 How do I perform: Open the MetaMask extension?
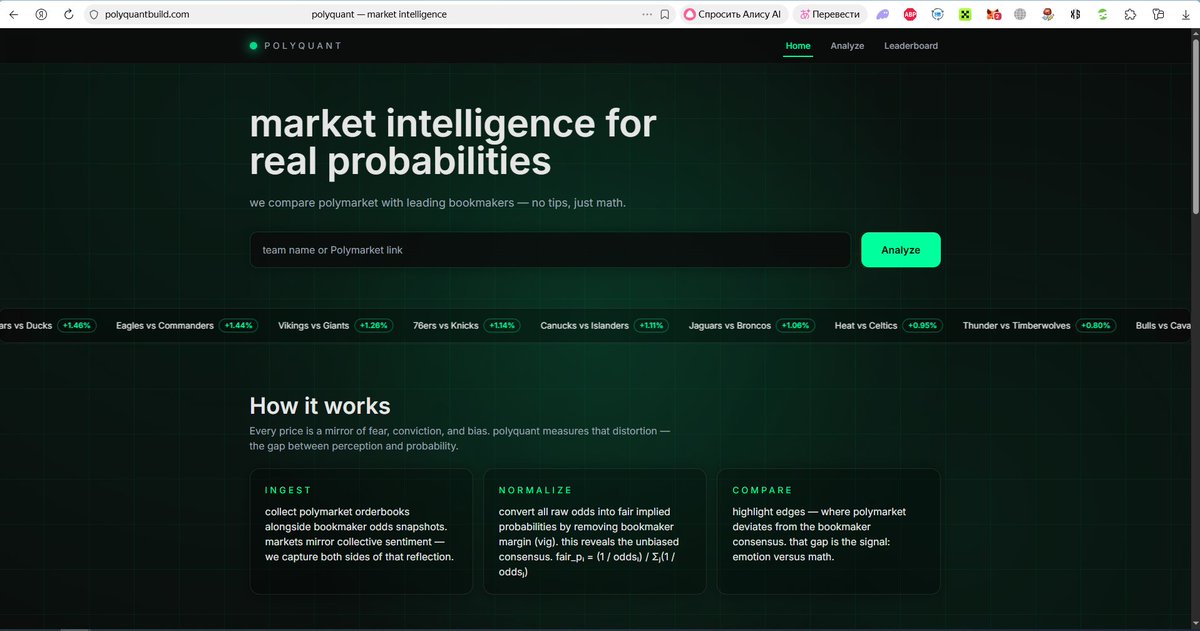coord(992,14)
